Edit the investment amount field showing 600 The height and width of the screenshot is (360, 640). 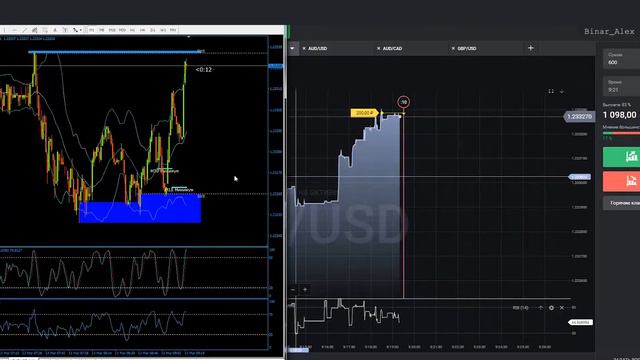click(x=622, y=59)
